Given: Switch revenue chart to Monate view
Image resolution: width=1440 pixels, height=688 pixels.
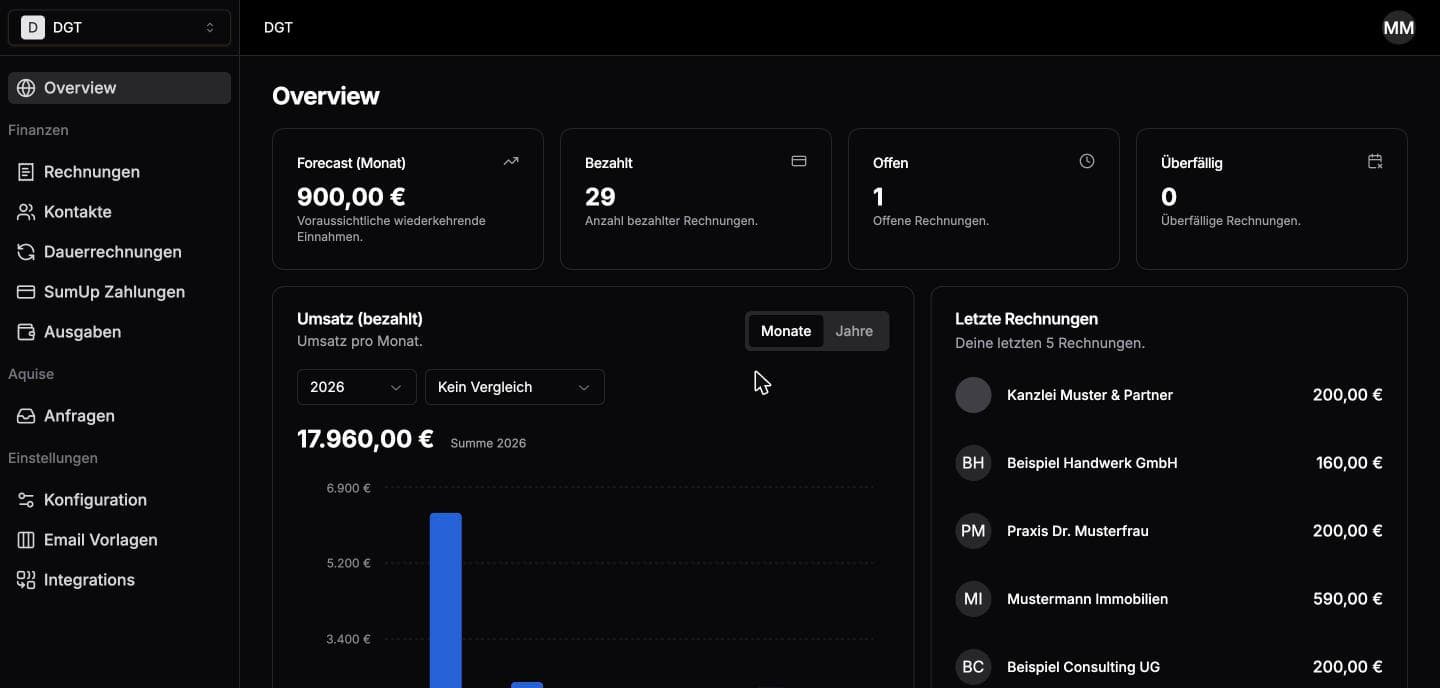Looking at the screenshot, I should pos(786,331).
